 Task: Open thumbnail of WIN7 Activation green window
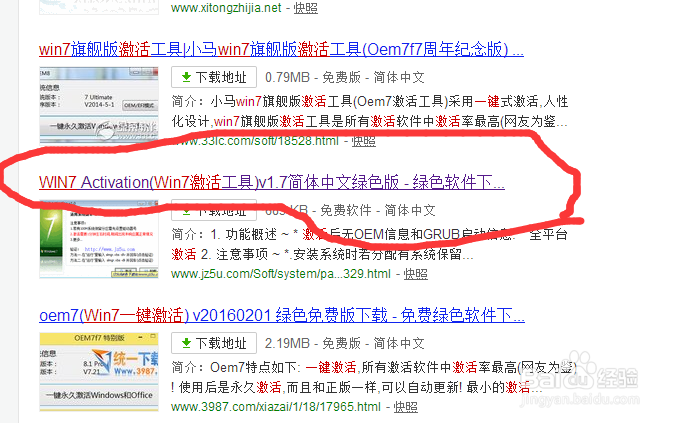[99, 239]
